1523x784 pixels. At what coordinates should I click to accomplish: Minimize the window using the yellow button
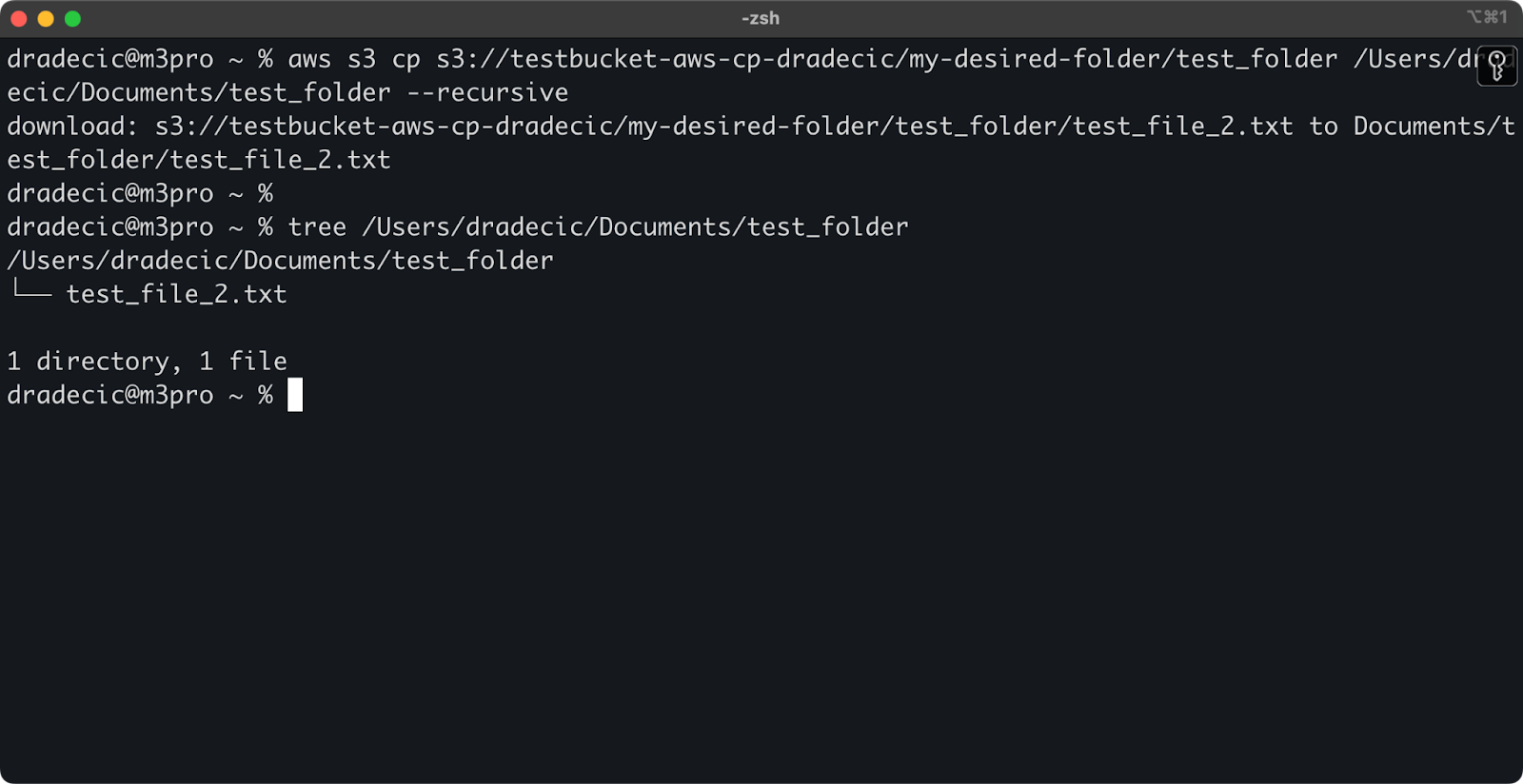(46, 19)
